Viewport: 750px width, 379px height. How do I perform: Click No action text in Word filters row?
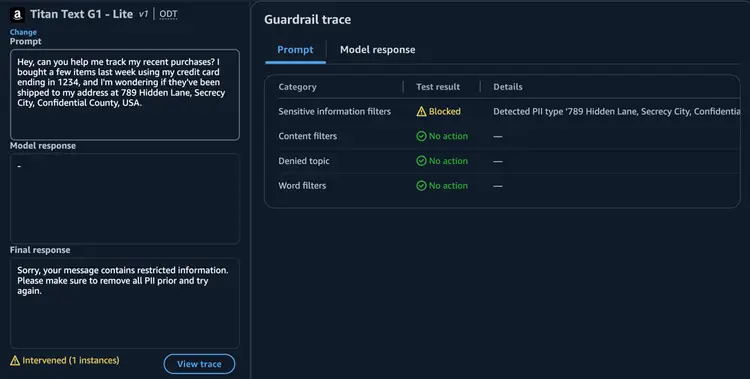(448, 186)
